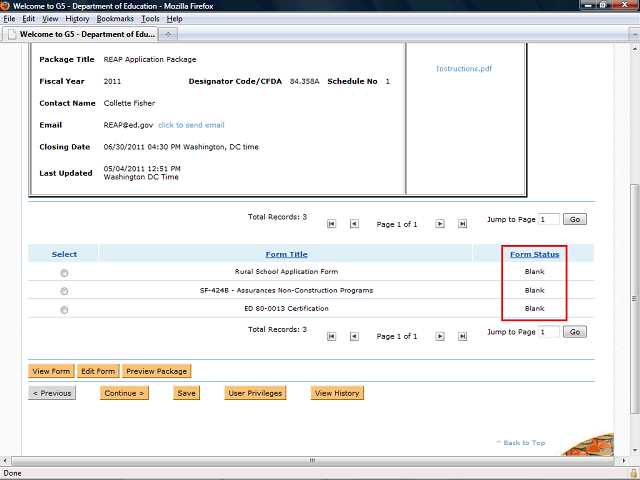
Task: Click the Edit Form button
Action: [98, 371]
